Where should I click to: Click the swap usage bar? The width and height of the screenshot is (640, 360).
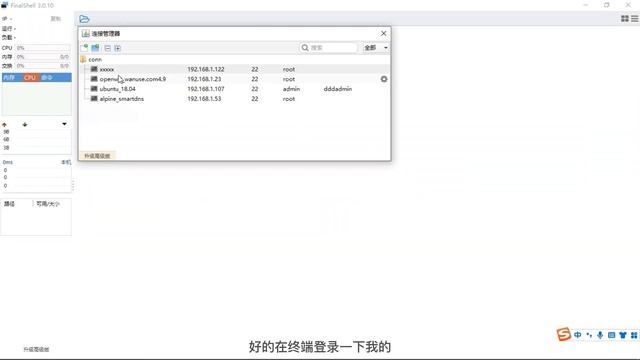pyautogui.click(x=43, y=66)
